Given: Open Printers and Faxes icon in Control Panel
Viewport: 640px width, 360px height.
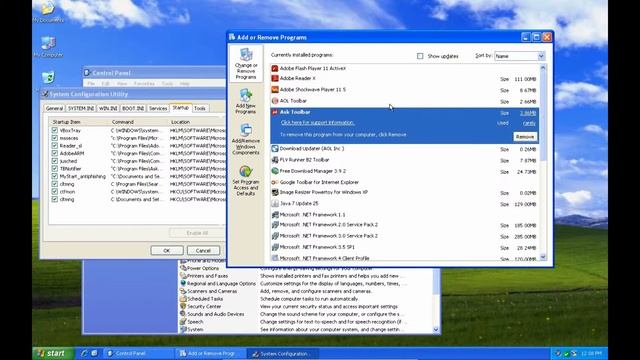Looking at the screenshot, I should [183, 276].
